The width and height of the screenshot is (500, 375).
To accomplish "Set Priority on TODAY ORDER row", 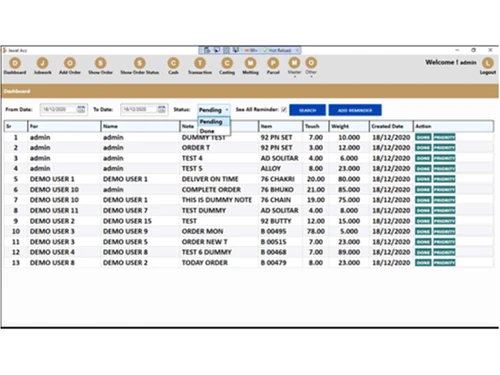I will coord(444,263).
